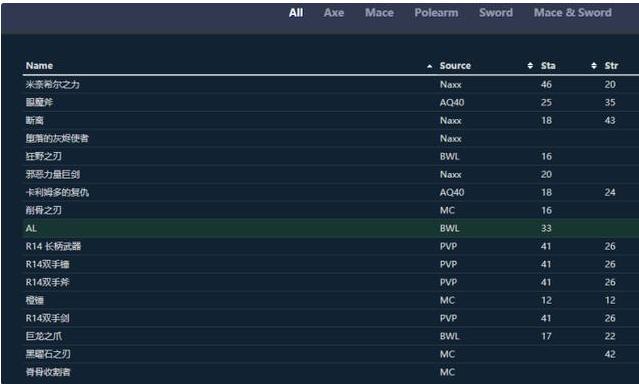Click the Source column sort arrows
Viewport: 639px width, 384px height.
click(530, 66)
